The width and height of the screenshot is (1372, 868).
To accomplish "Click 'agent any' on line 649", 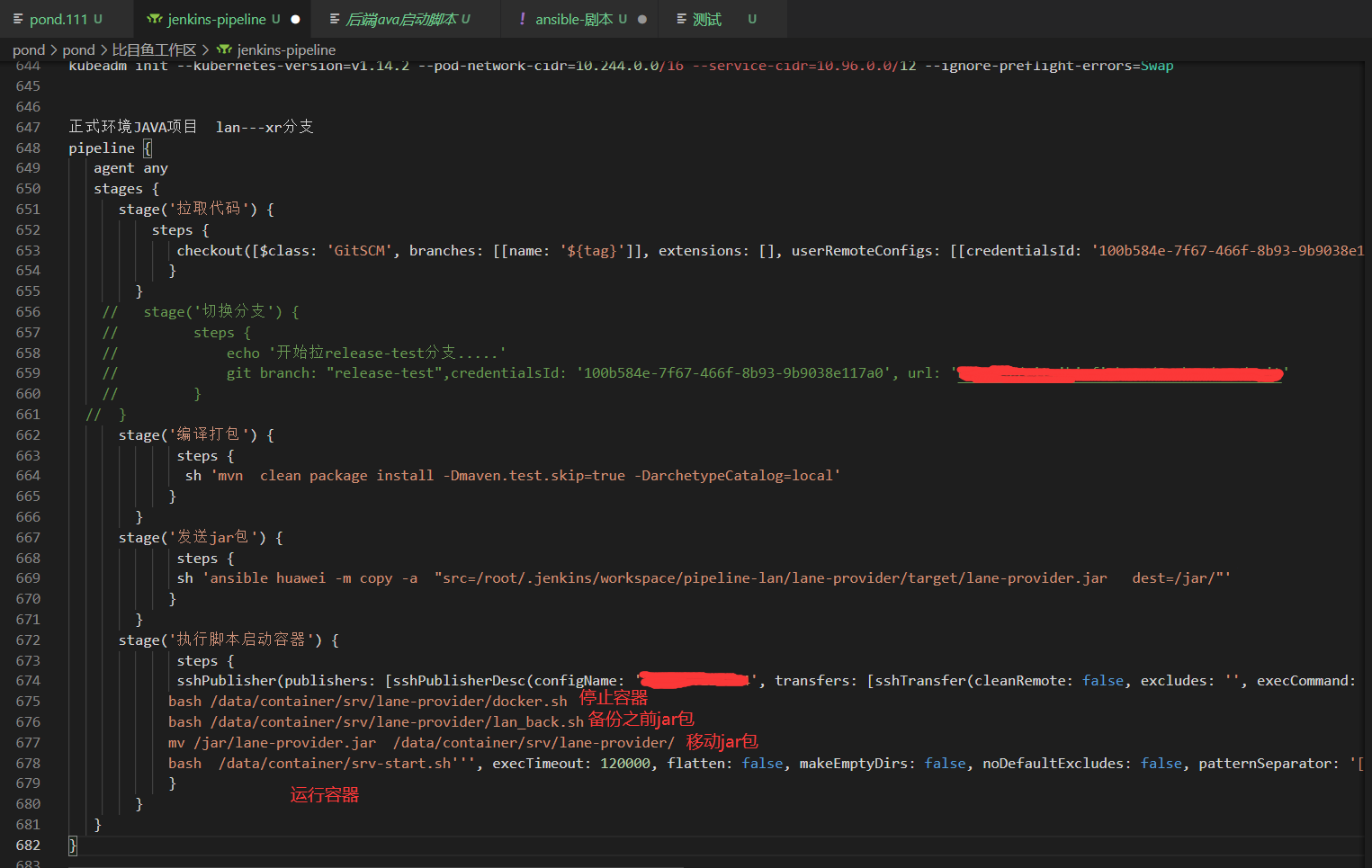I will click(130, 168).
